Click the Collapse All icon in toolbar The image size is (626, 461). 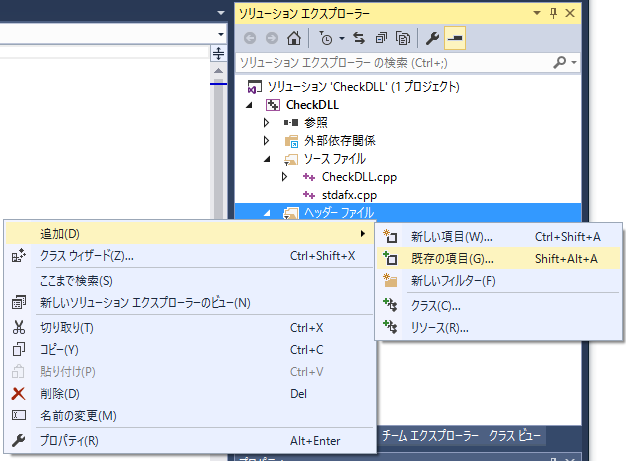tap(382, 39)
